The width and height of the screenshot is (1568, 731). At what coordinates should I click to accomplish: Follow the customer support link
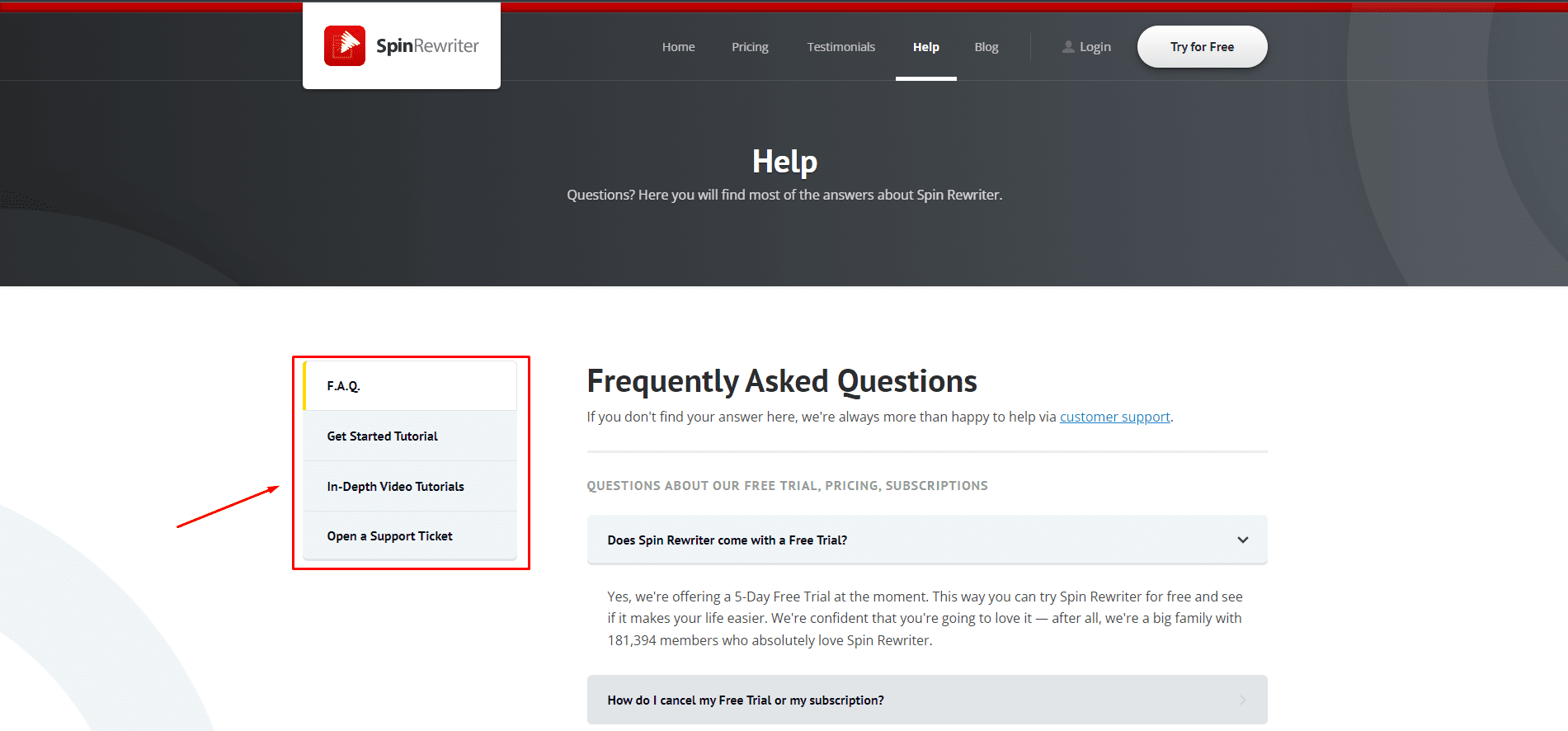click(x=1114, y=417)
